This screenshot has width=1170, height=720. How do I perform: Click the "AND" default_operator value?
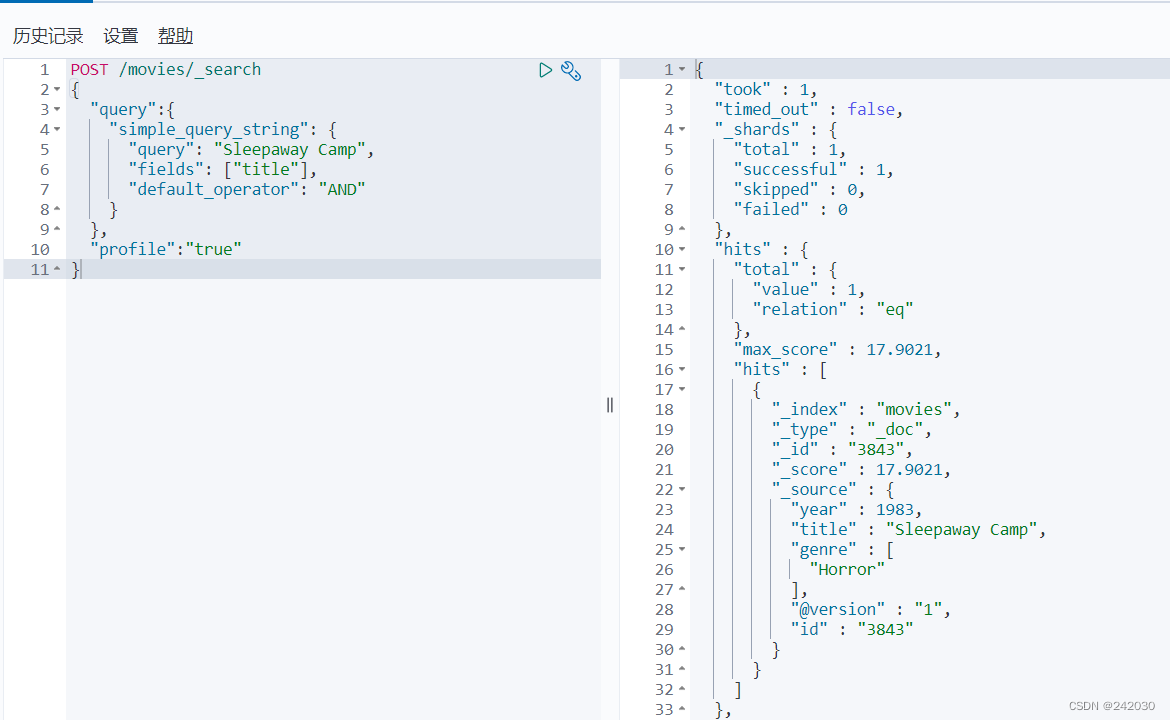point(342,190)
